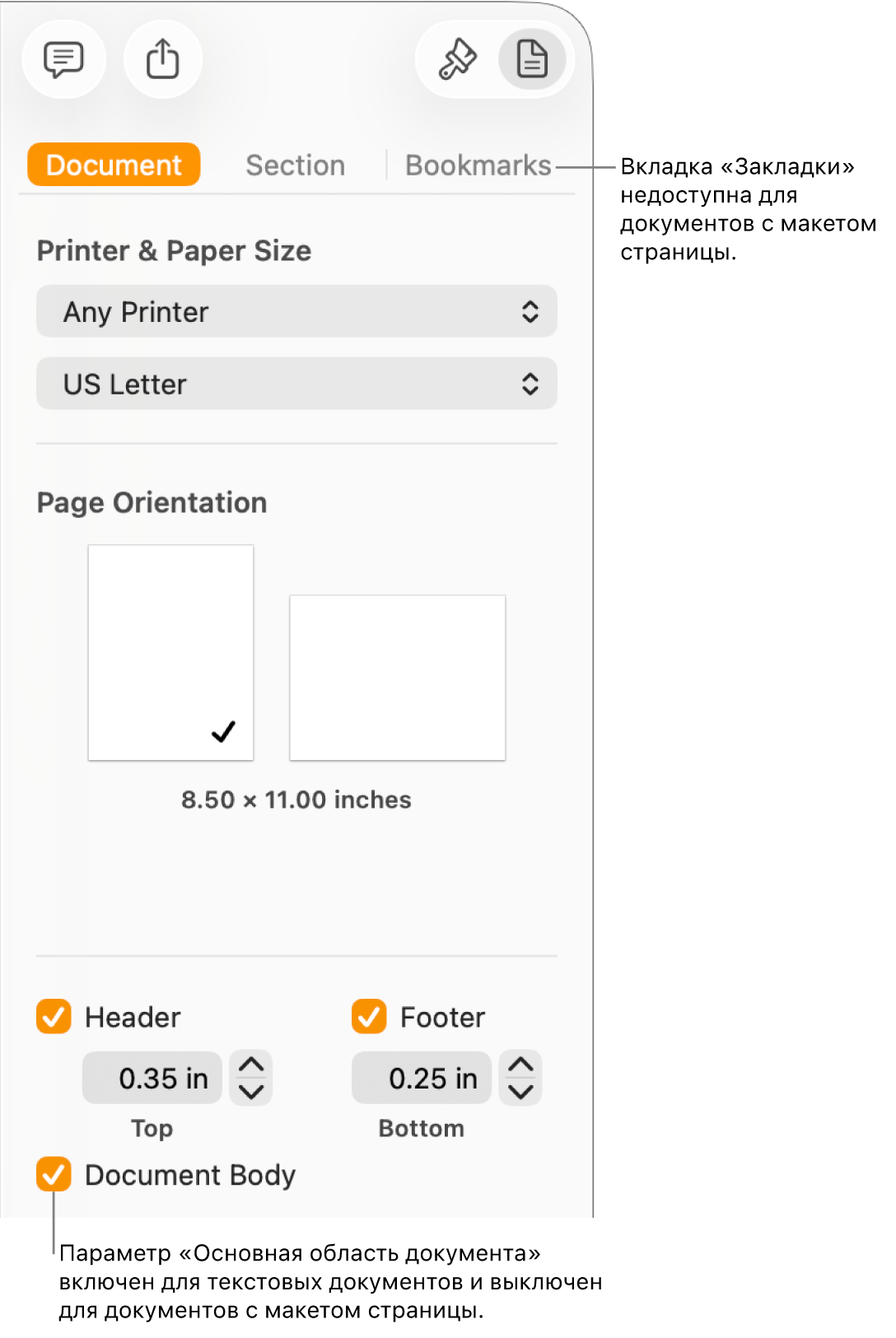Open the Format paintbrush inspector
896x1338 pixels.
[457, 59]
